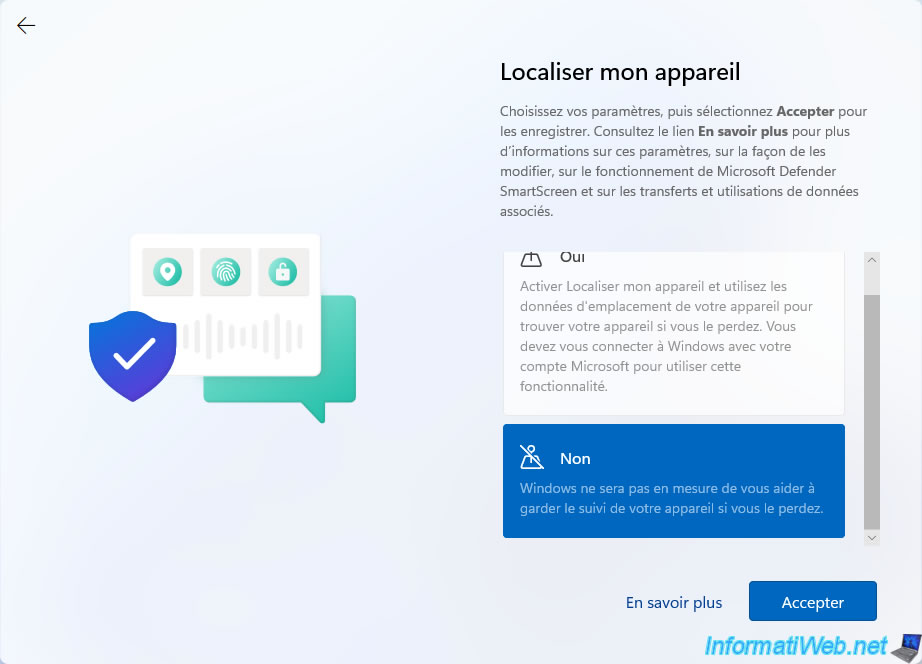Click the crossed-out location icon beside Non
Image resolution: width=922 pixels, height=664 pixels.
tap(532, 457)
